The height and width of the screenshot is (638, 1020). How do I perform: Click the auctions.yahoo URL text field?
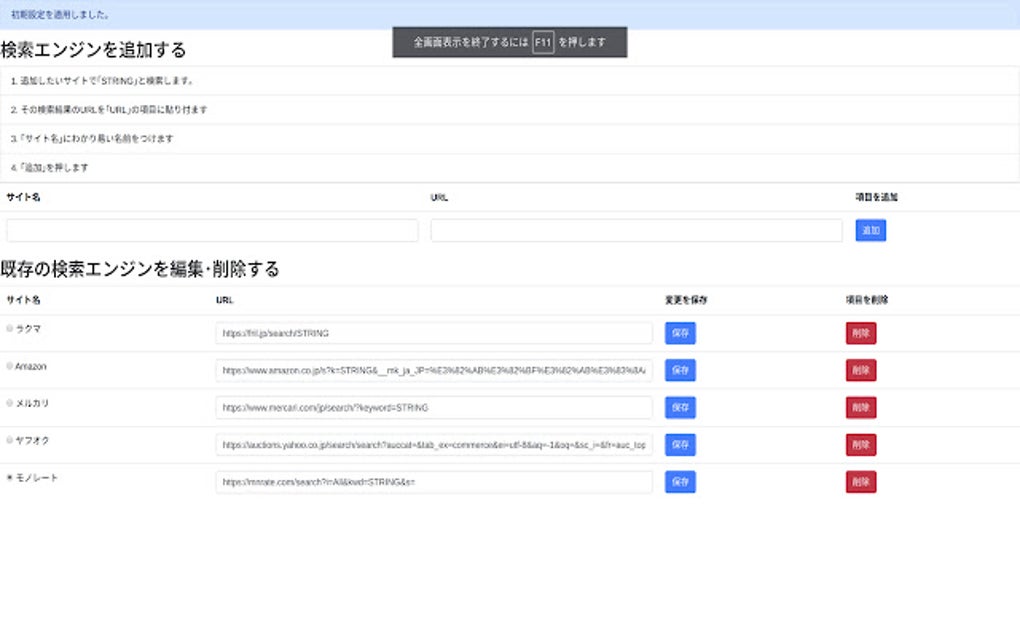click(x=435, y=444)
